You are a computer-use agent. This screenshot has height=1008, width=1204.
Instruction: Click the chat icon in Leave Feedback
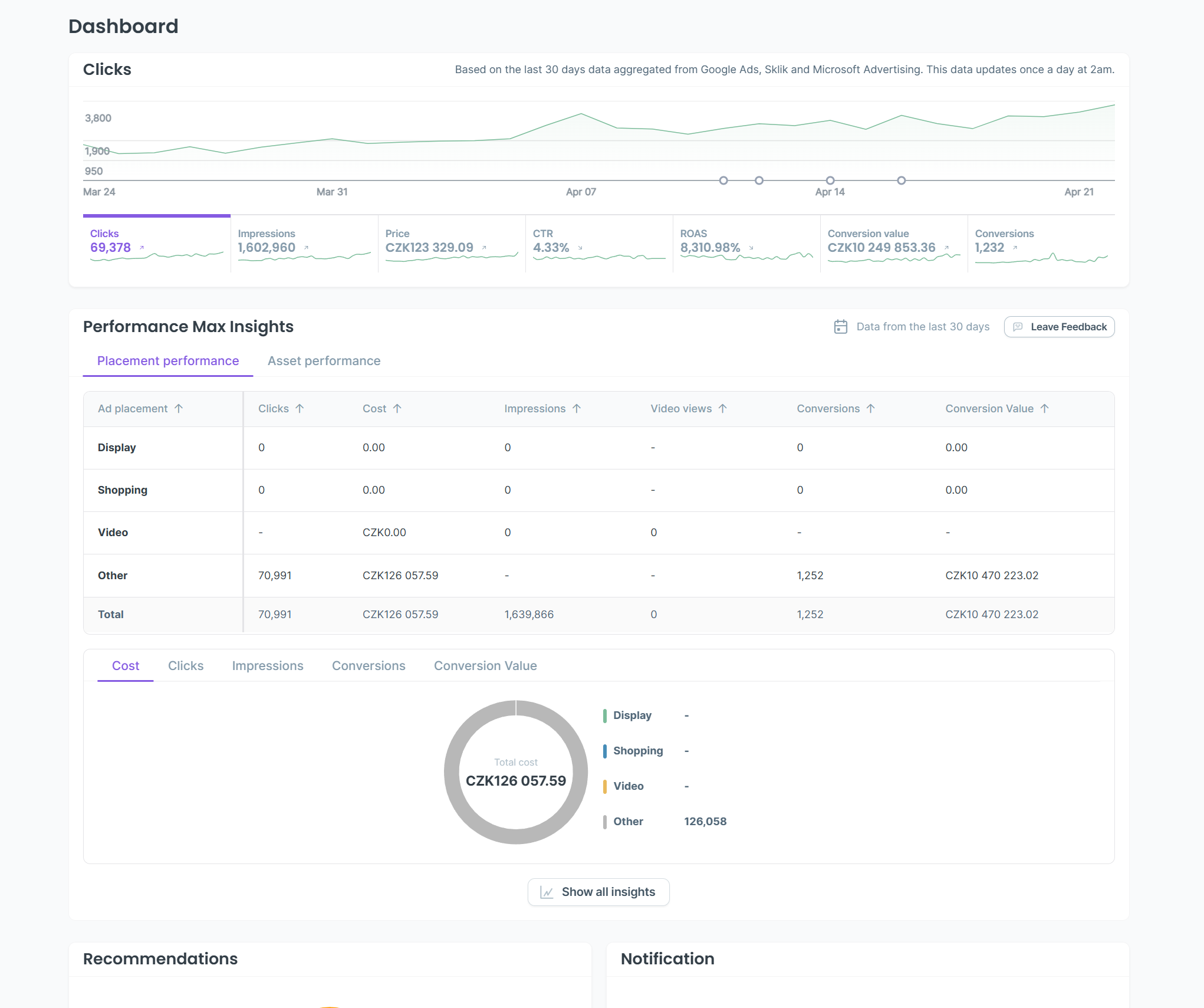(1018, 327)
